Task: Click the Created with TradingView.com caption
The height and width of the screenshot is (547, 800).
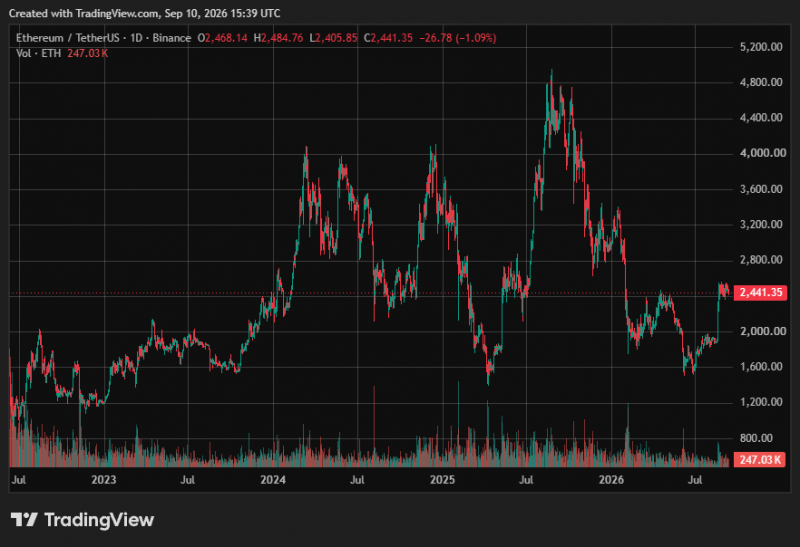Action: click(144, 13)
